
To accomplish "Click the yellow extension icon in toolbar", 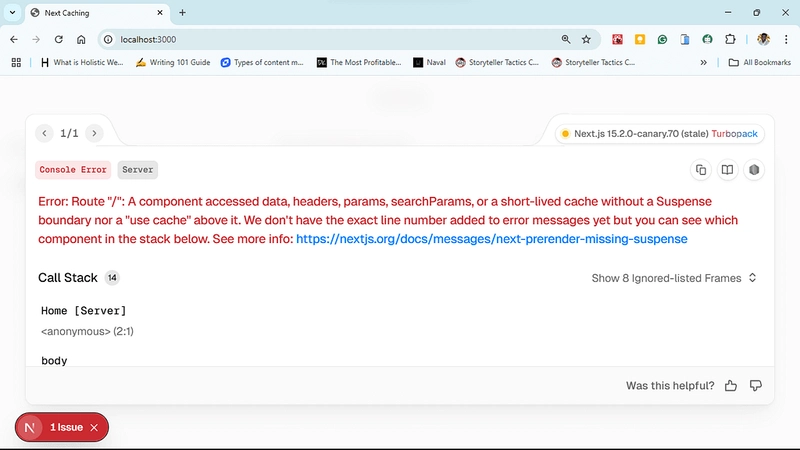I will [640, 39].
